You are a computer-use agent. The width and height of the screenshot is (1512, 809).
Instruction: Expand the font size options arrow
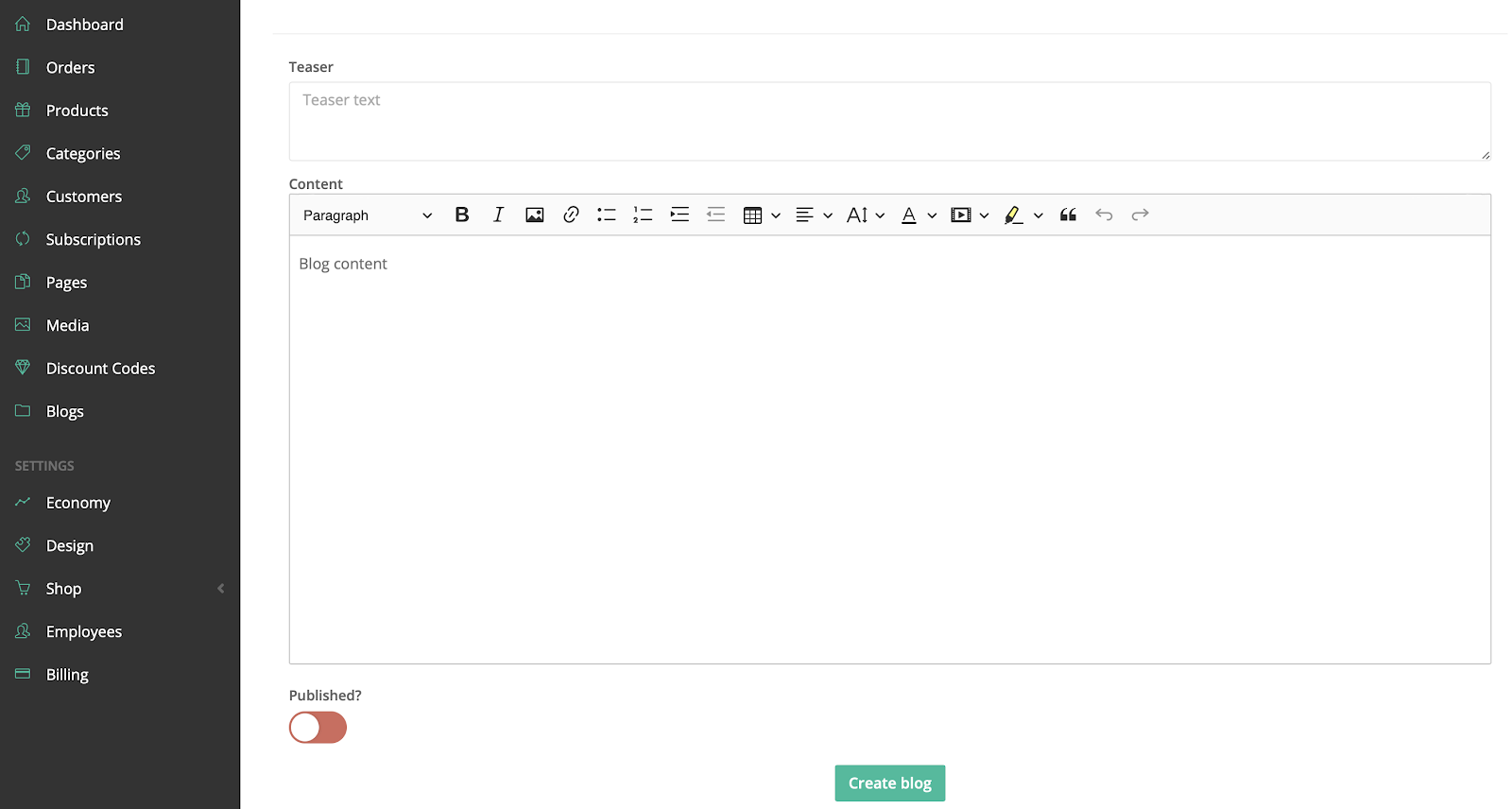880,215
